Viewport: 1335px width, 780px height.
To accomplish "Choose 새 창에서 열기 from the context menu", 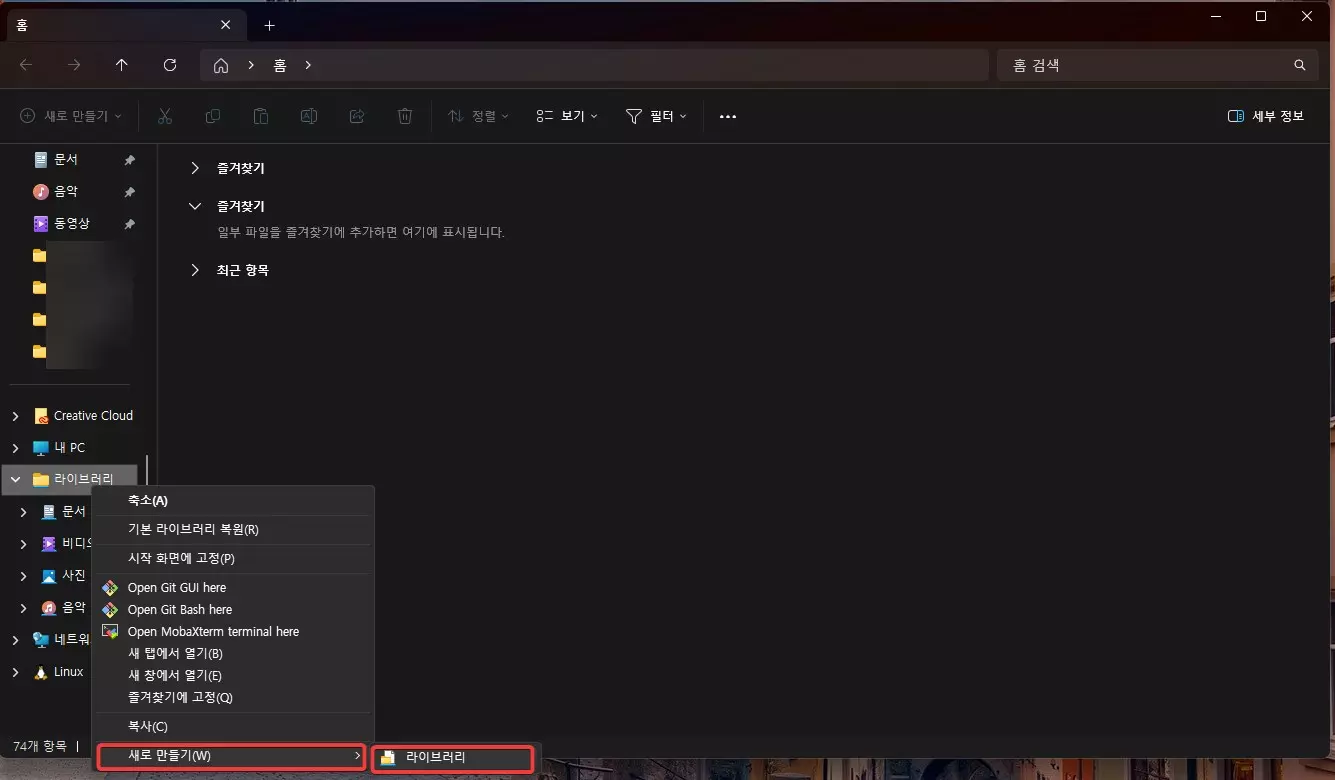I will coord(173,675).
